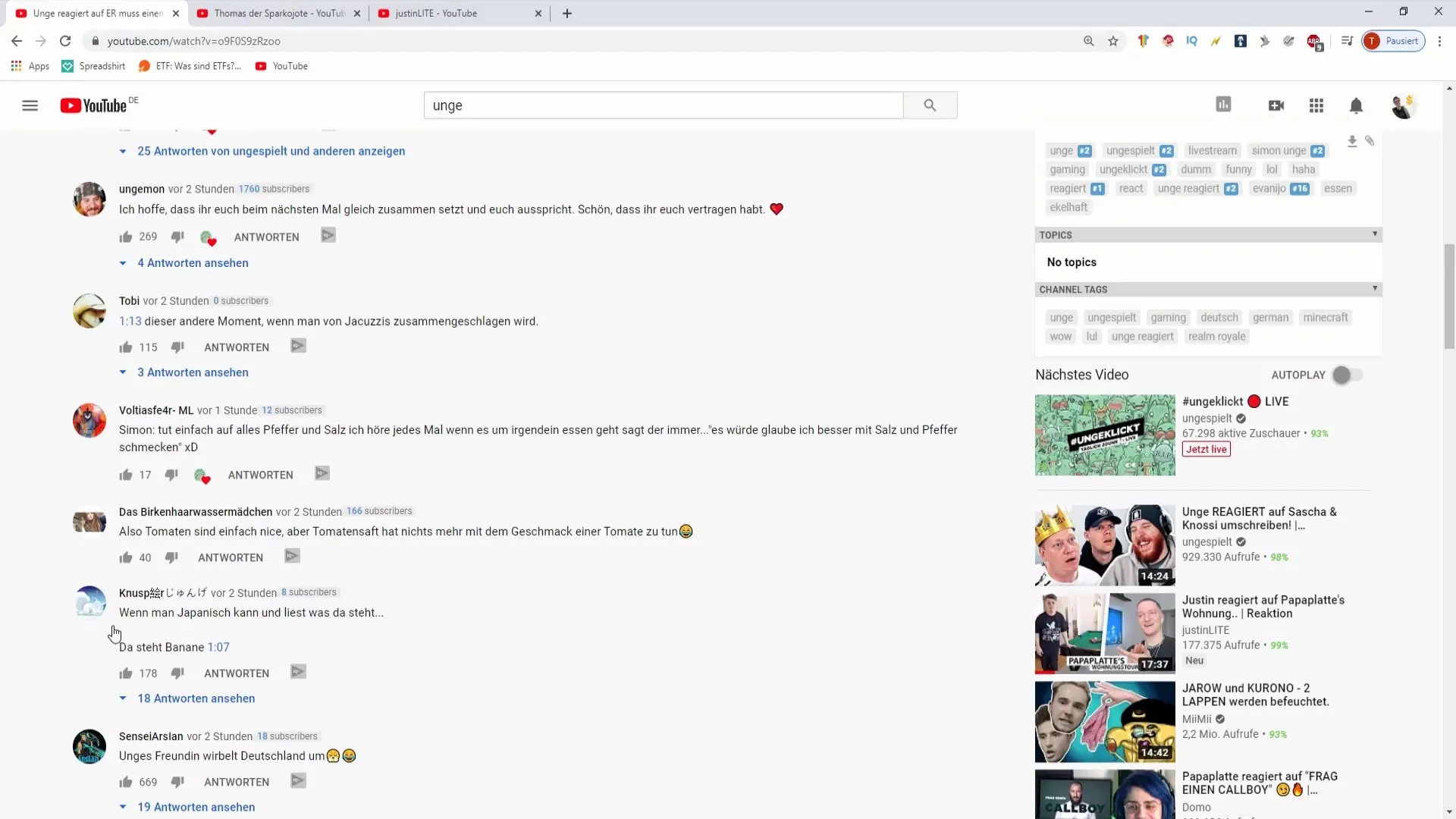
Task: Open the create video camera icon
Action: point(1276,105)
